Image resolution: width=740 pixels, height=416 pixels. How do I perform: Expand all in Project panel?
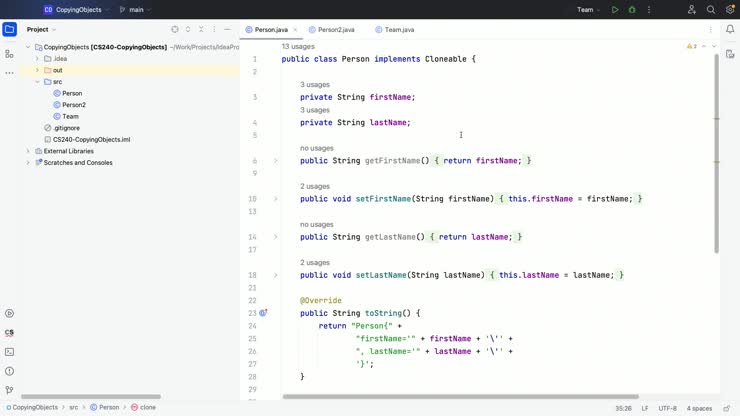[188, 29]
